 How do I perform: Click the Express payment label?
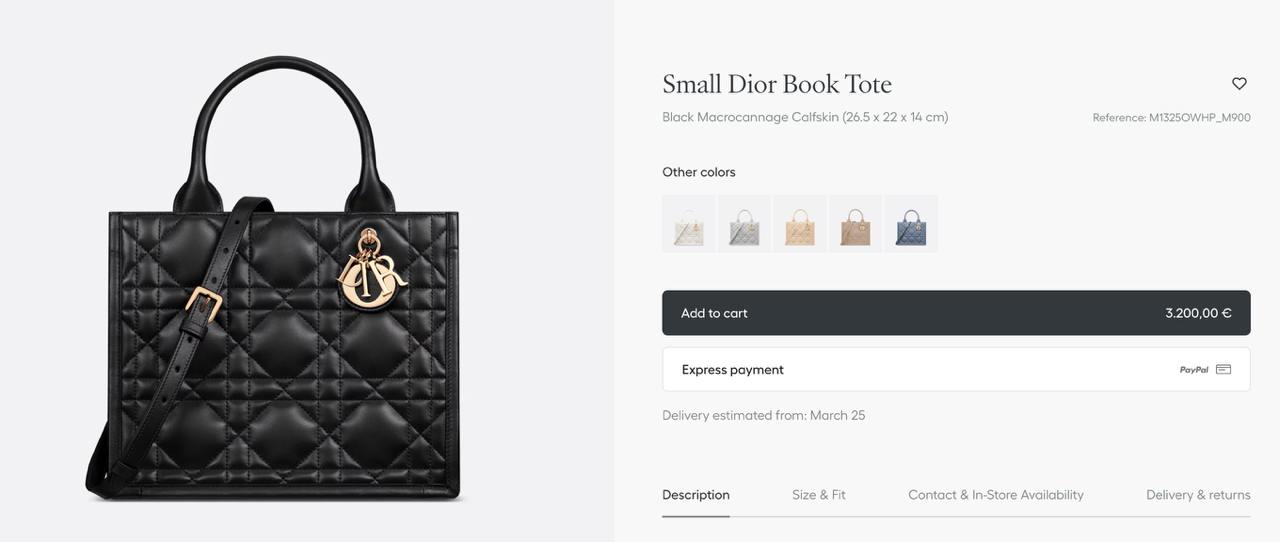tap(732, 370)
